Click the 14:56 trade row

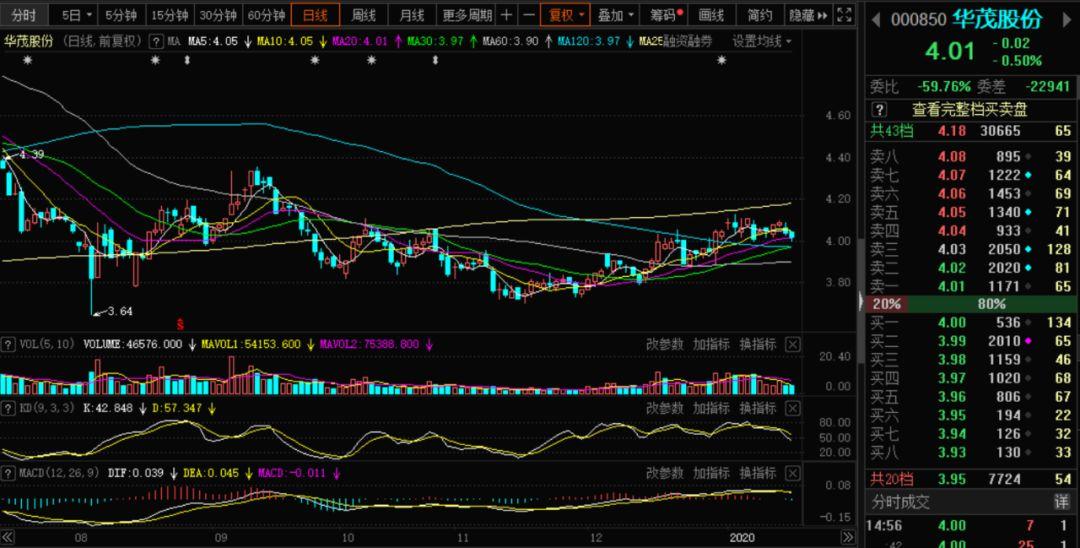pyautogui.click(x=970, y=525)
